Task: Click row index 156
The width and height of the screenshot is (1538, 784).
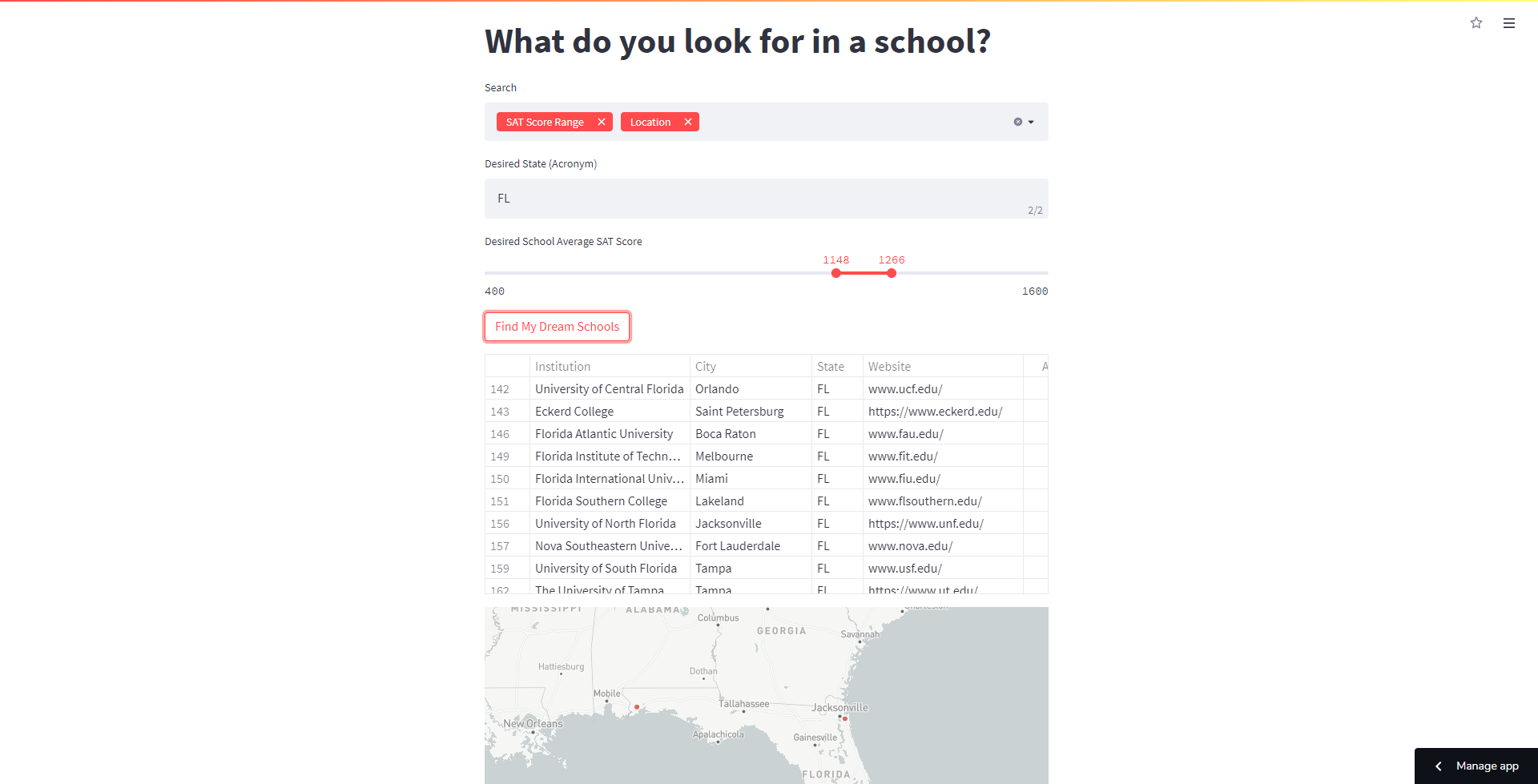Action: pos(507,523)
